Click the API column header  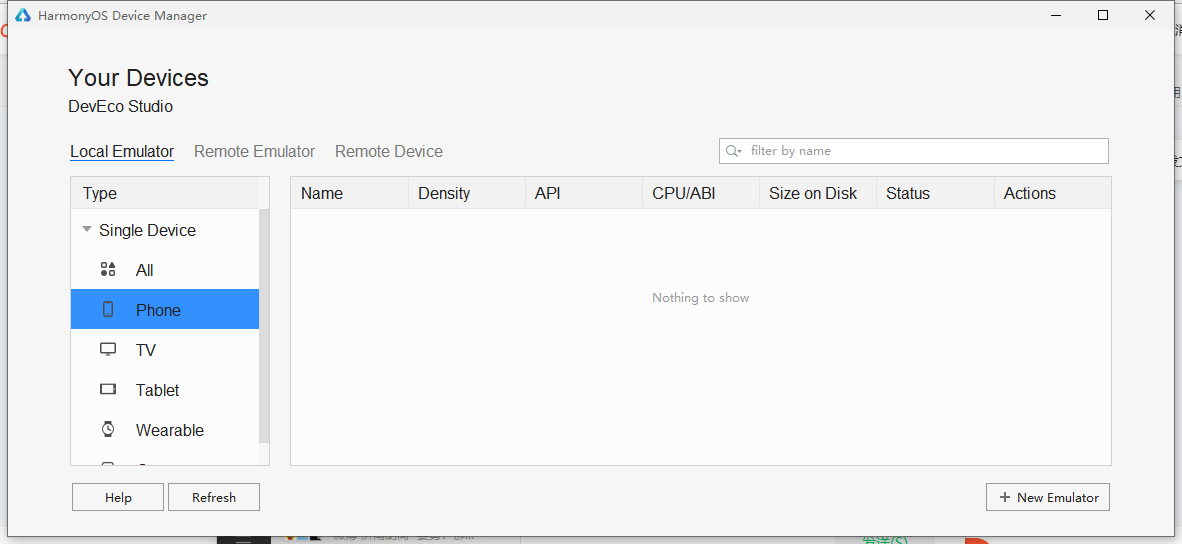click(583, 193)
